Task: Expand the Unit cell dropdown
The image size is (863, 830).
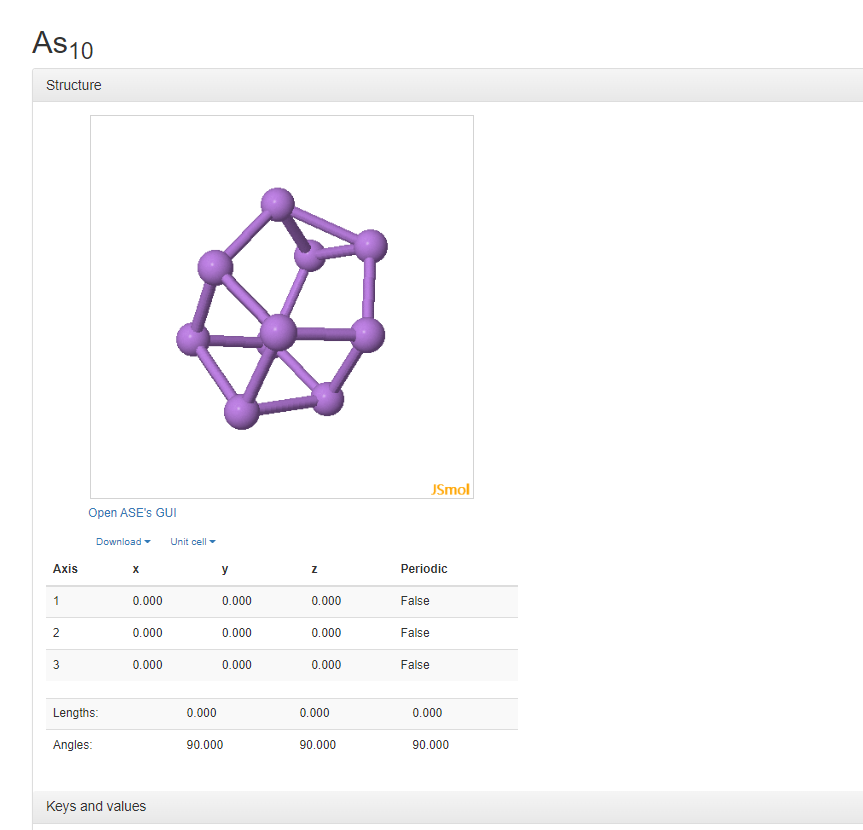Action: click(192, 541)
